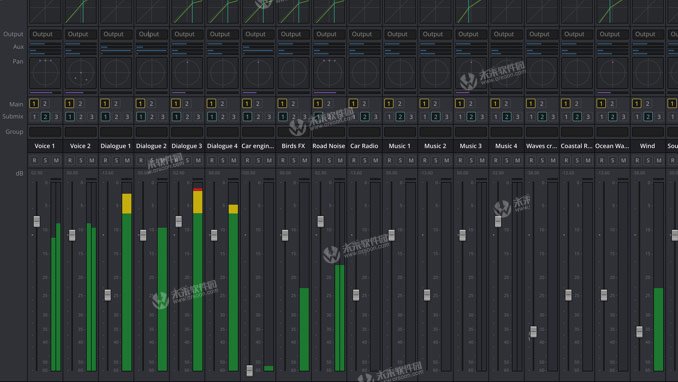Mute the Road Noise track

(x=340, y=161)
